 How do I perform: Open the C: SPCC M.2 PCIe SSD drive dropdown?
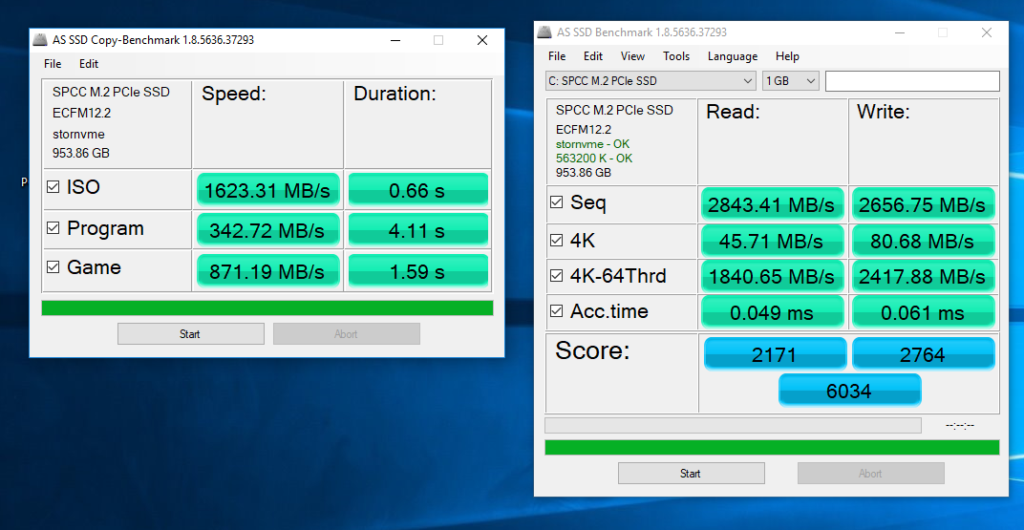[650, 81]
